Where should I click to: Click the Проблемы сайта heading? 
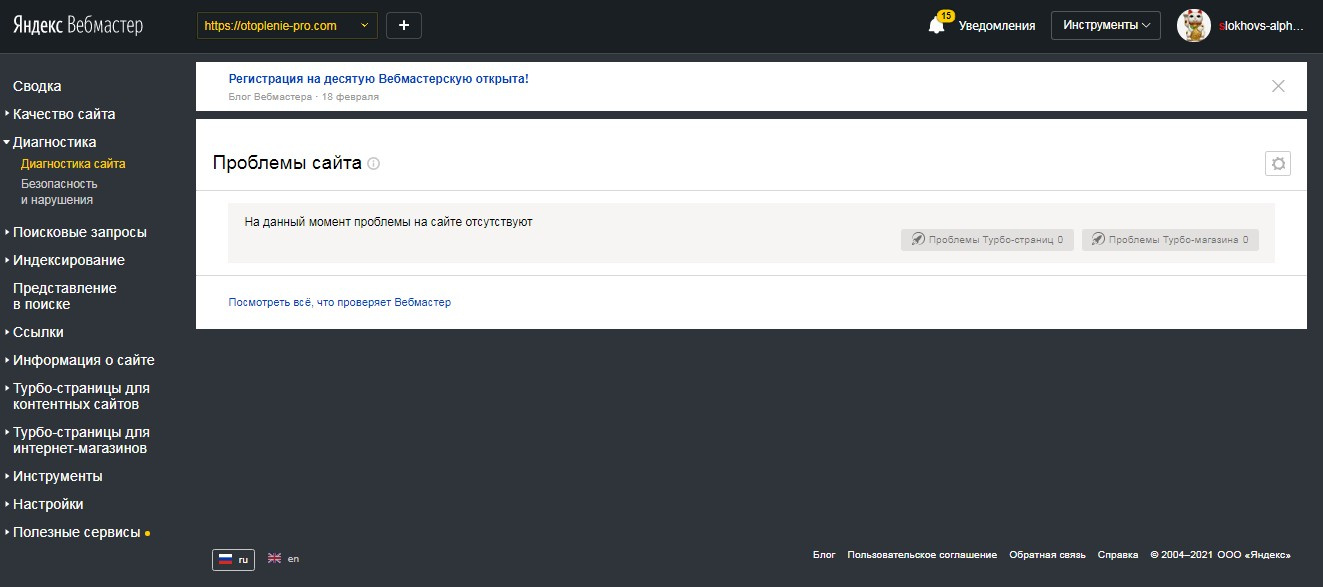tap(287, 164)
